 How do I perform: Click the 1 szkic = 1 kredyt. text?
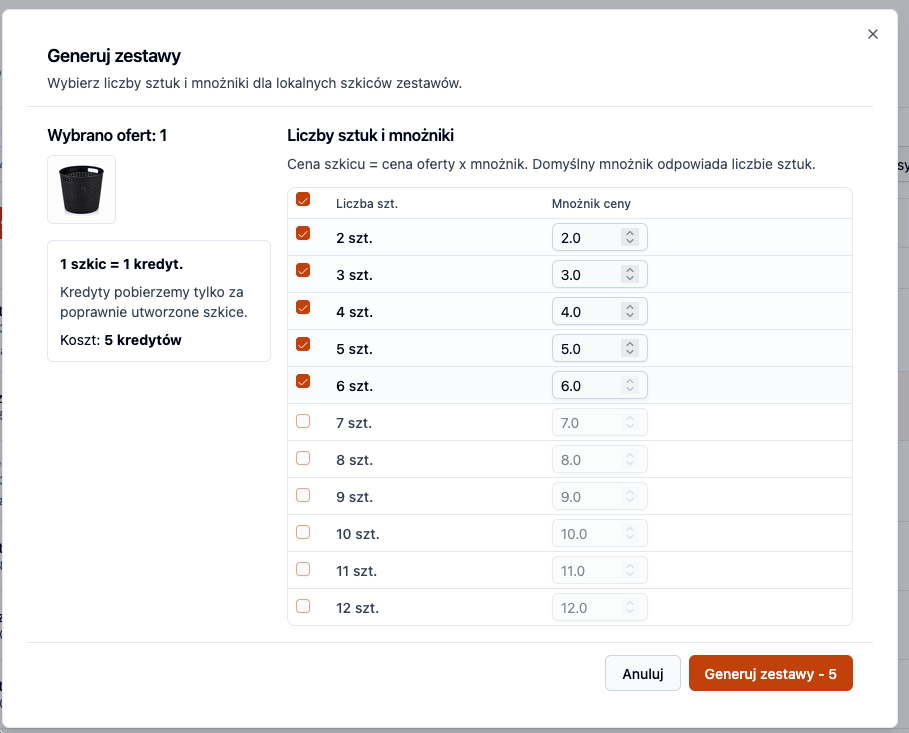[x=122, y=264]
